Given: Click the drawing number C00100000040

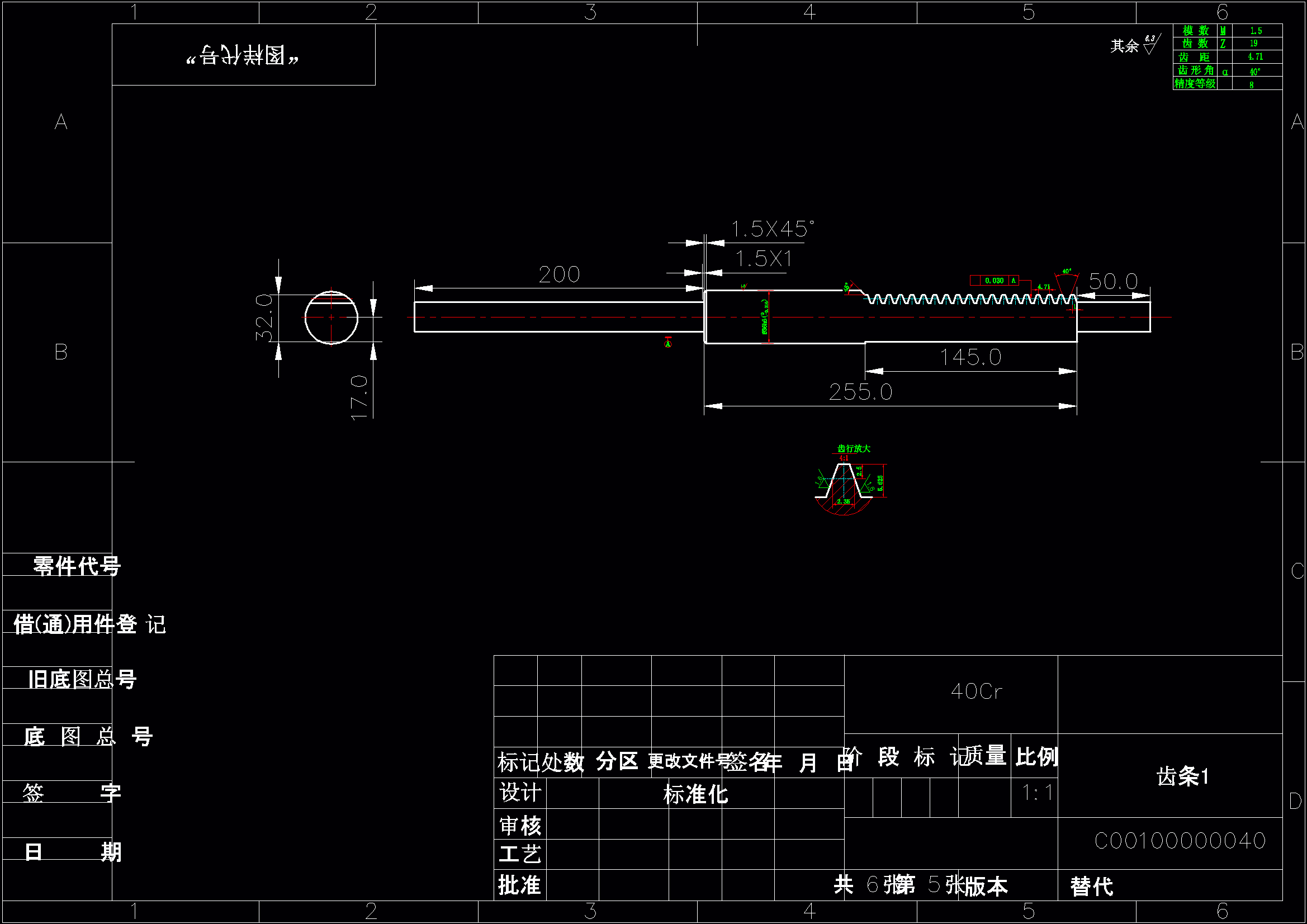Looking at the screenshot, I should pos(1180,841).
